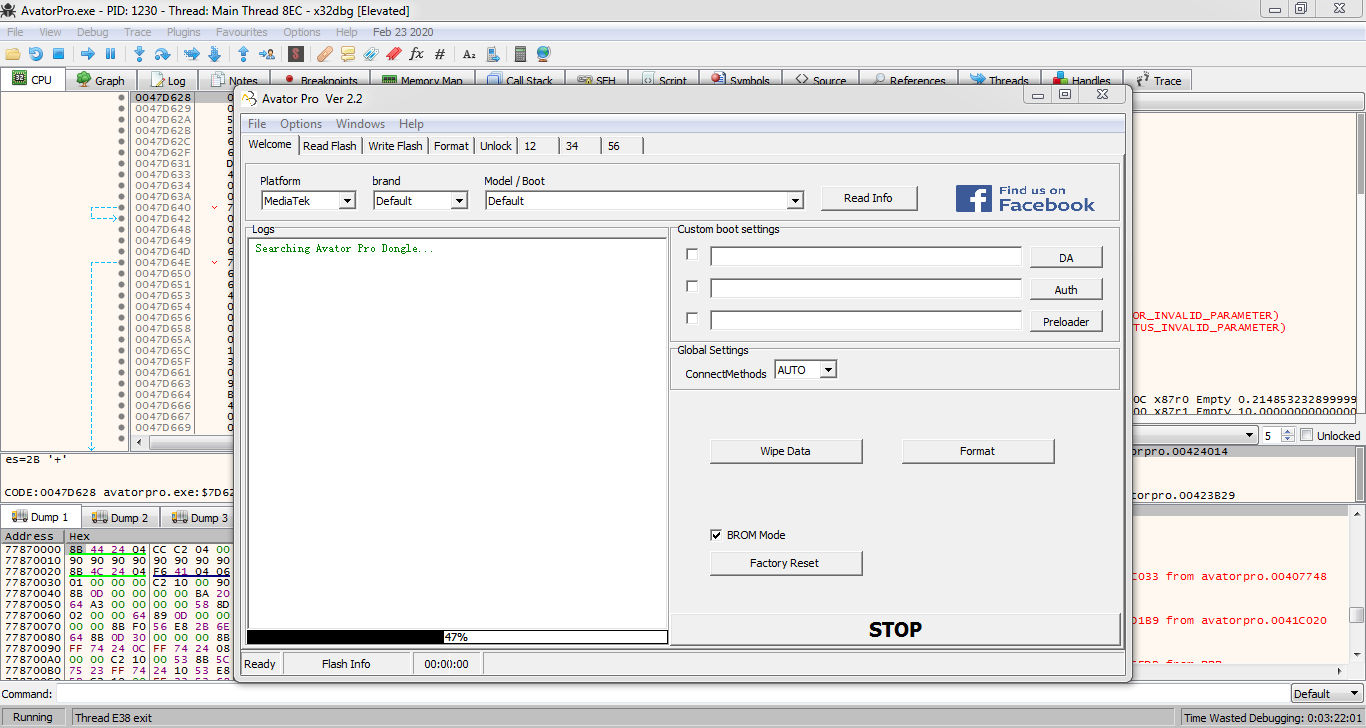This screenshot has height=728, width=1366.
Task: Open the Strings Az icon
Action: (469, 54)
